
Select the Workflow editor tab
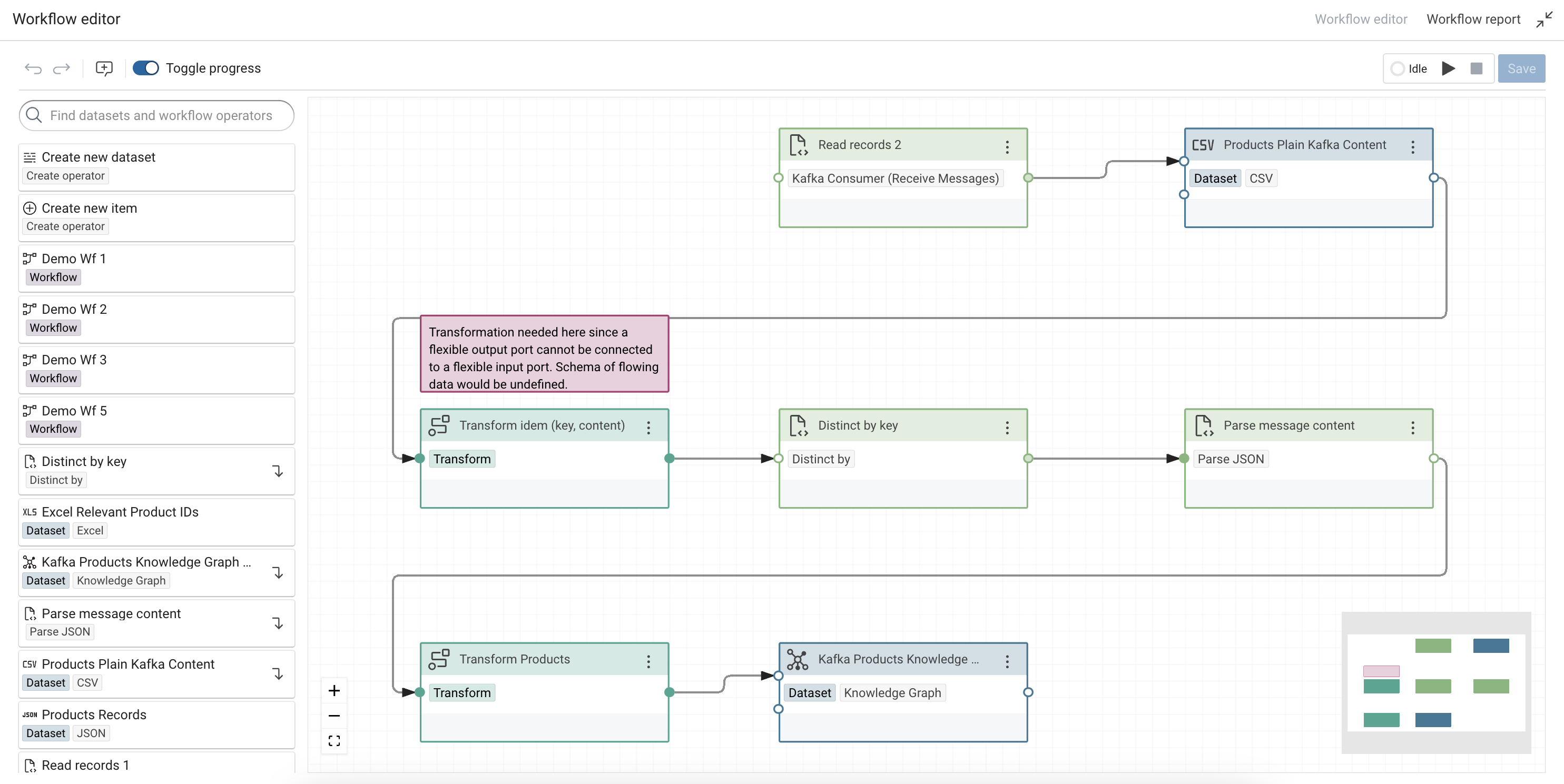tap(1360, 19)
